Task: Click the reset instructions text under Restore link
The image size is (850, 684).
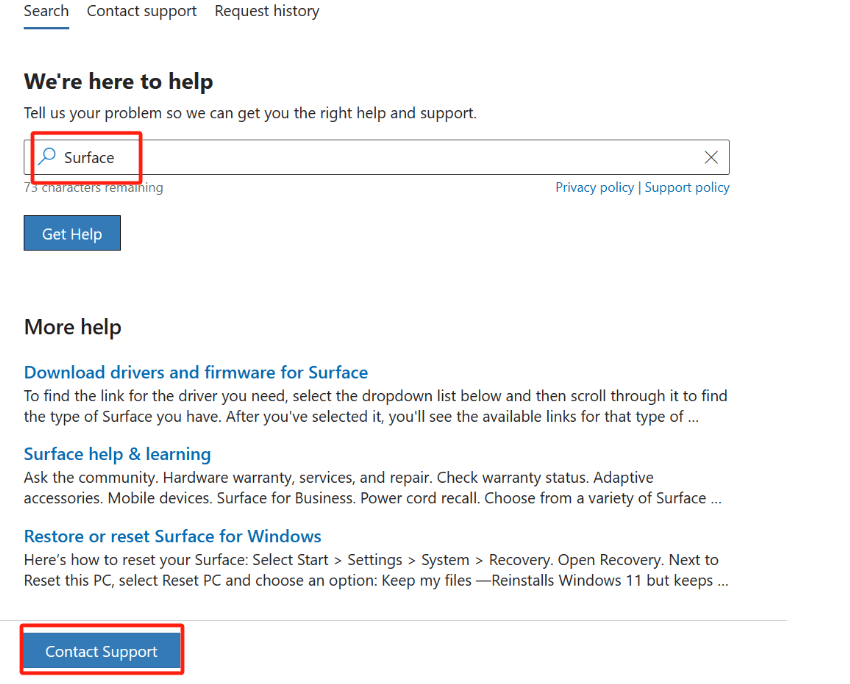Action: click(376, 570)
